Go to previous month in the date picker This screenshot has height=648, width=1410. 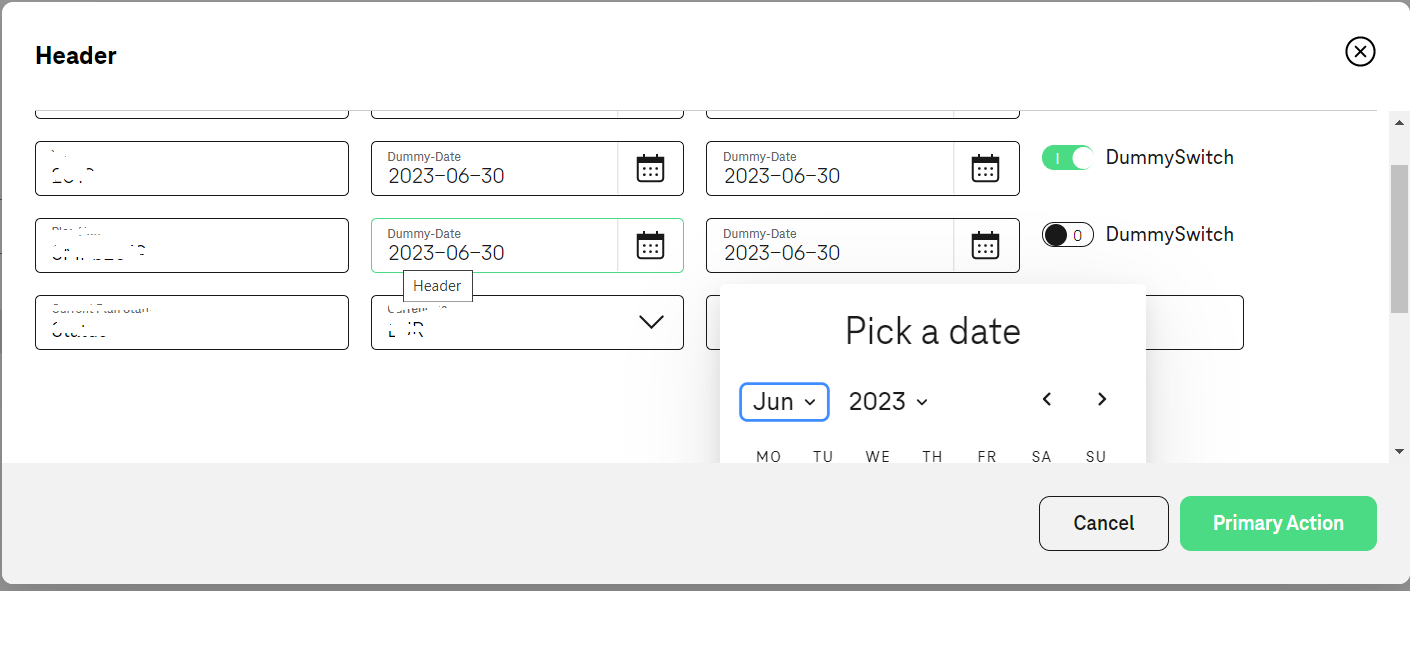1046,399
